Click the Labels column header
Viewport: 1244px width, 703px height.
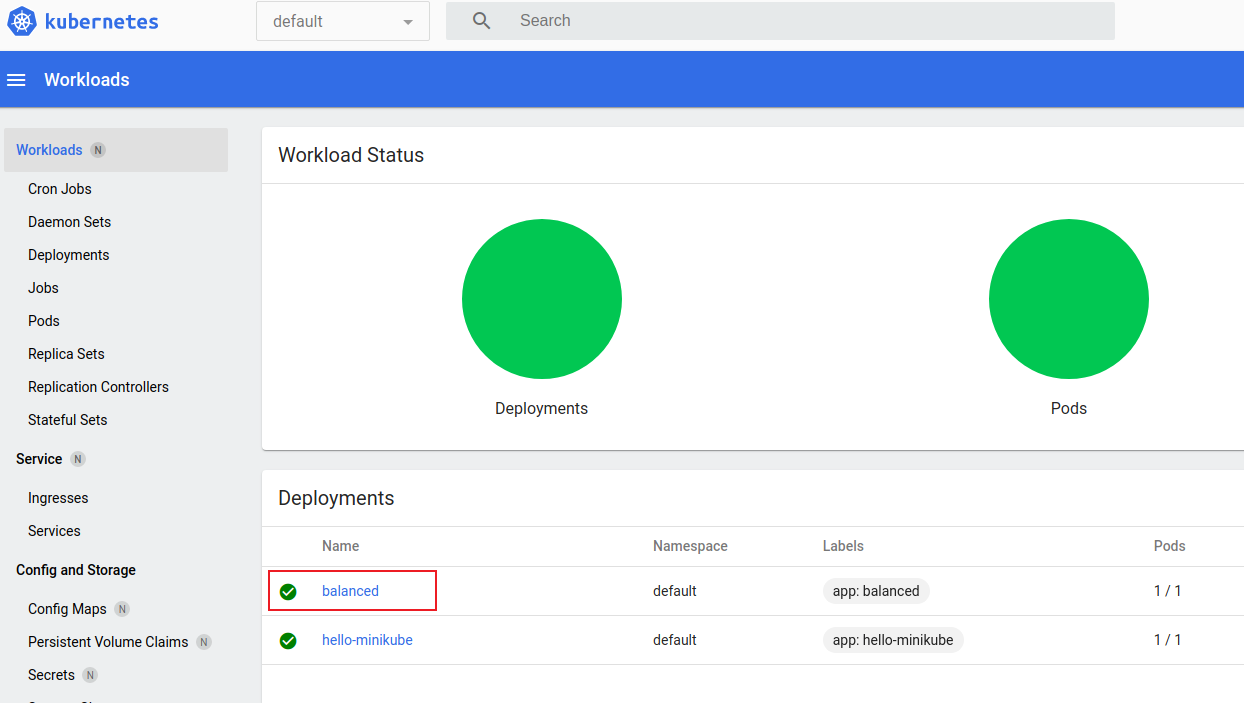pos(843,546)
